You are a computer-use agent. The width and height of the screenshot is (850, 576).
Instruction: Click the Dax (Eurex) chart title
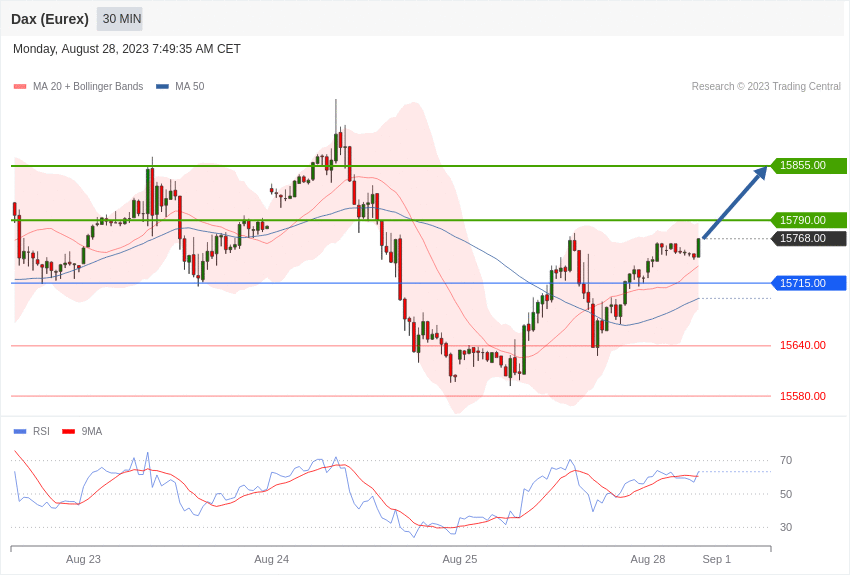coord(50,19)
